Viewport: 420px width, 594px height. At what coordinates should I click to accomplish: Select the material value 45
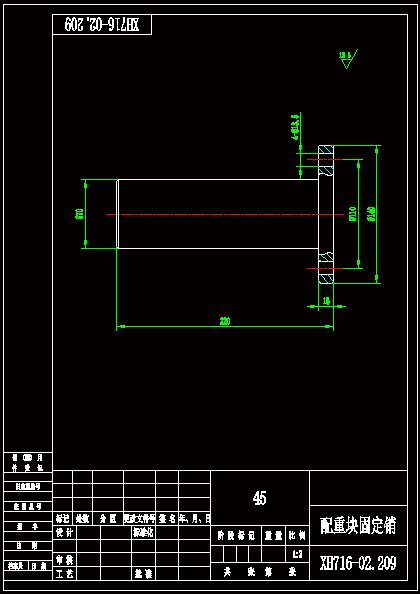[260, 499]
